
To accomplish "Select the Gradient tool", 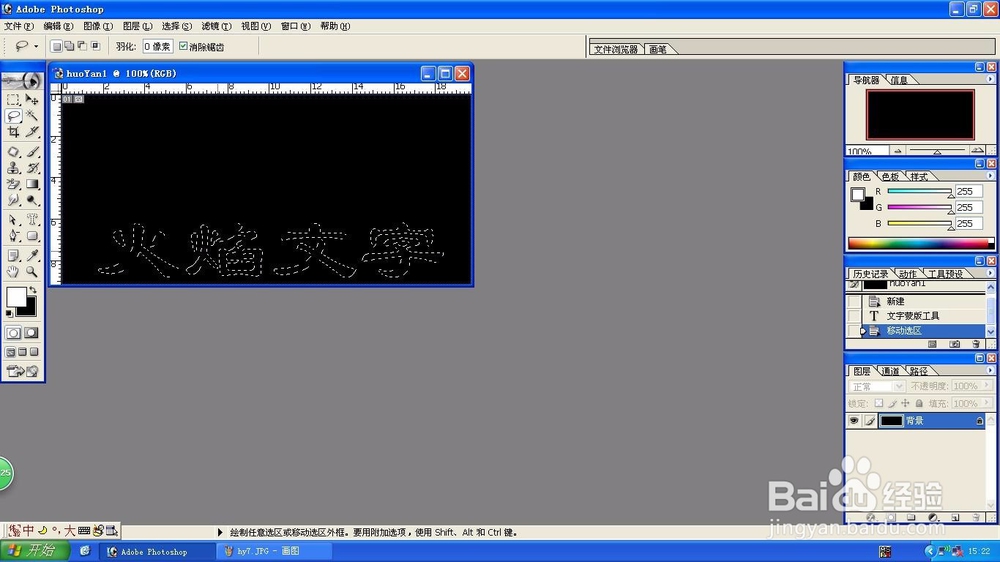I will (x=32, y=184).
